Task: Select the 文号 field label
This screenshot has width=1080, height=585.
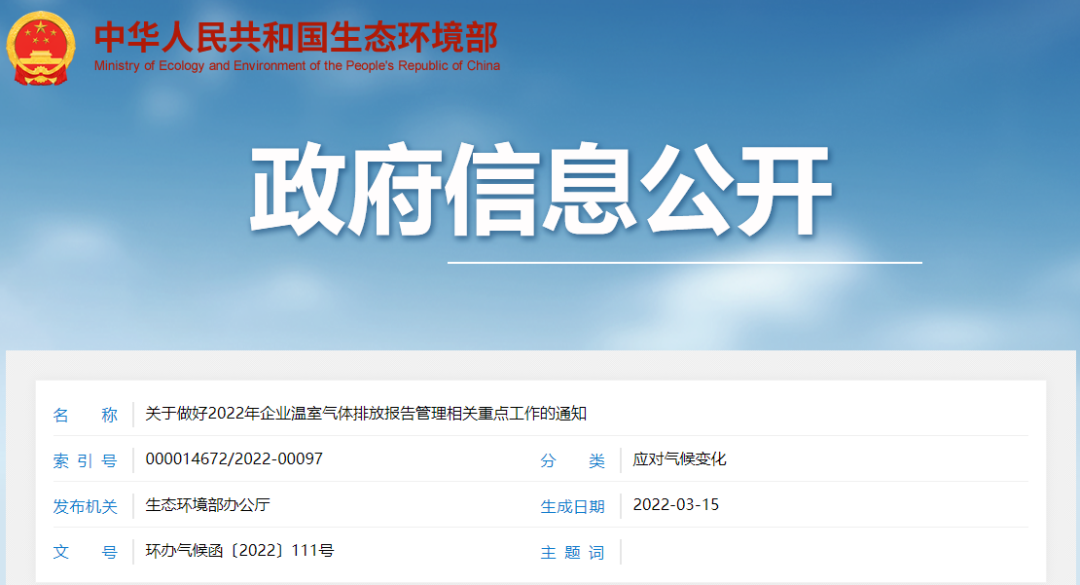Action: pos(85,552)
